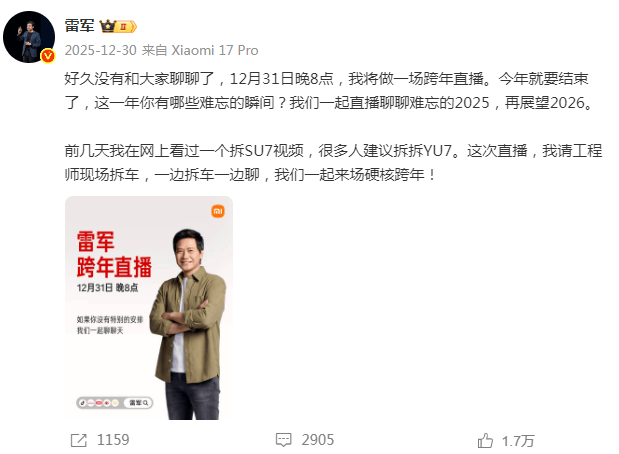
Task: Click the repost share icon
Action: click(x=79, y=440)
